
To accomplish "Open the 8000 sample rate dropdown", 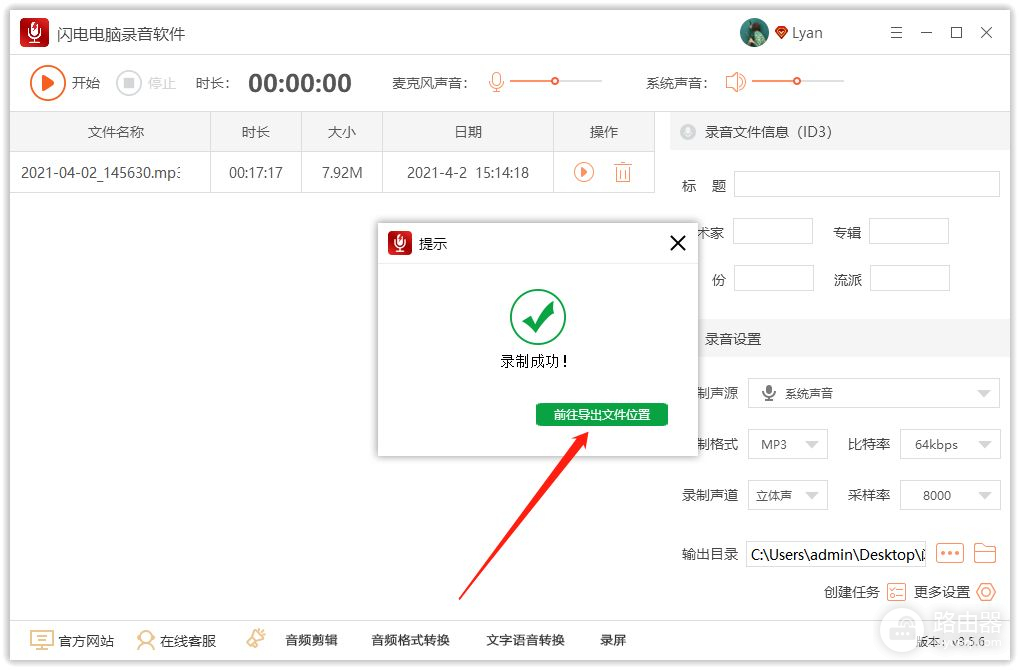I will click(985, 495).
